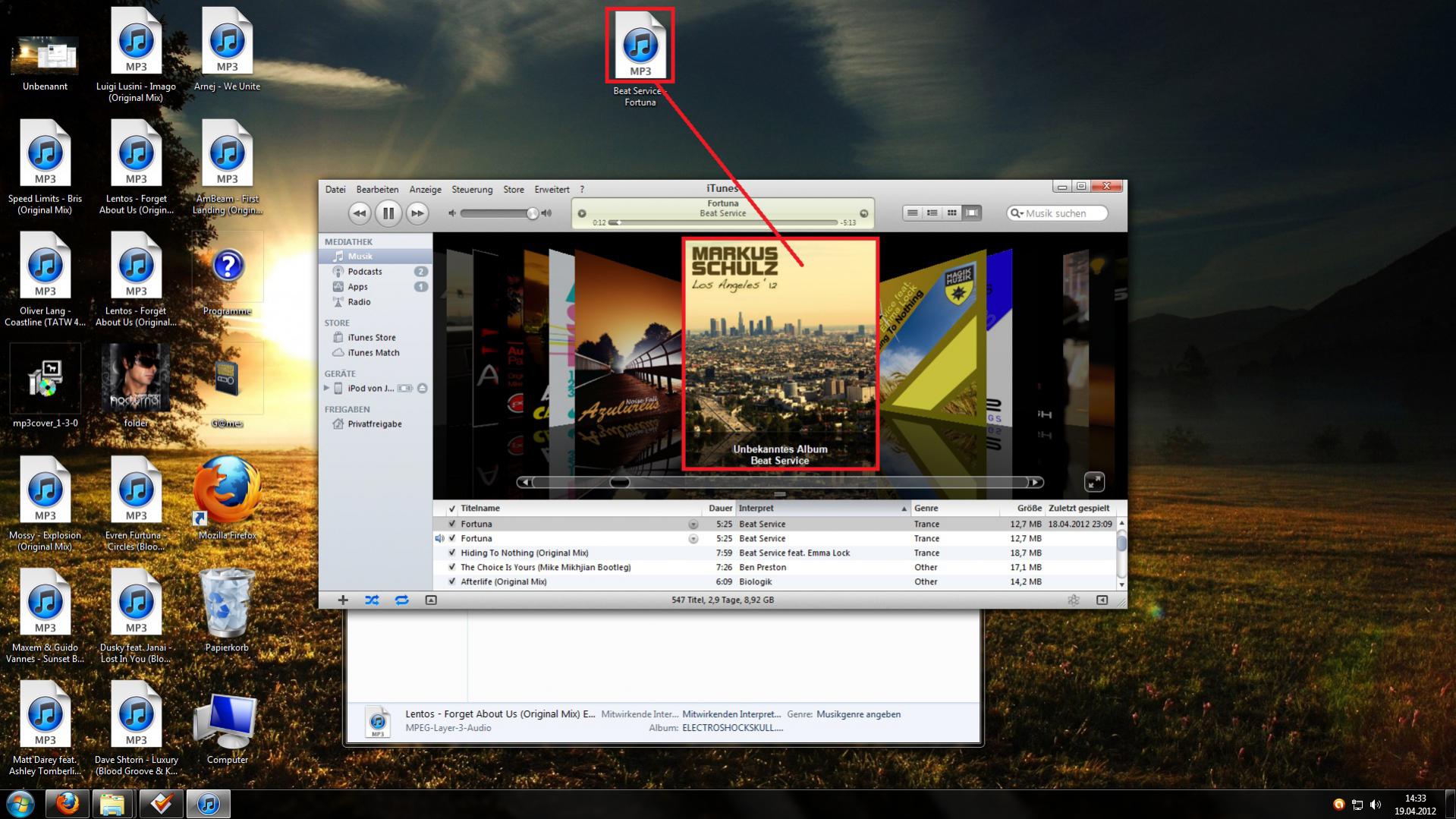Click the add playlist plus button
1456x819 pixels.
pos(343,600)
